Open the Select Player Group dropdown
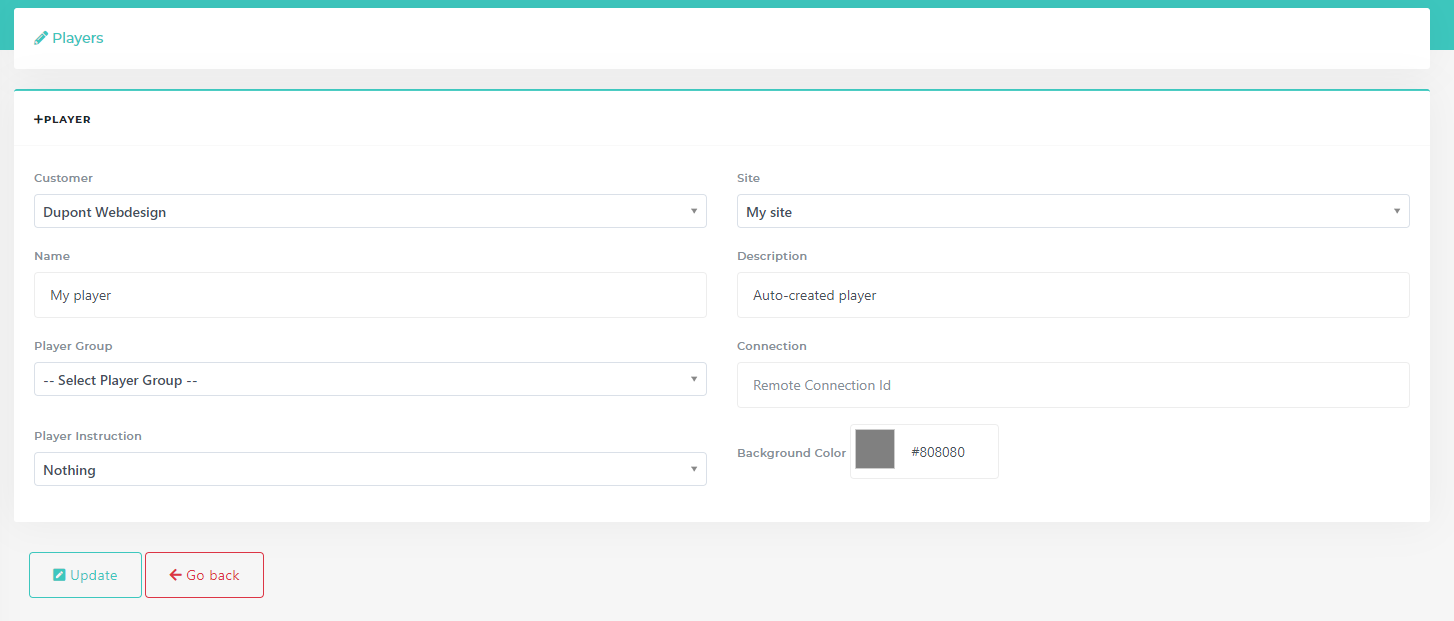The width and height of the screenshot is (1454, 621). [x=370, y=379]
